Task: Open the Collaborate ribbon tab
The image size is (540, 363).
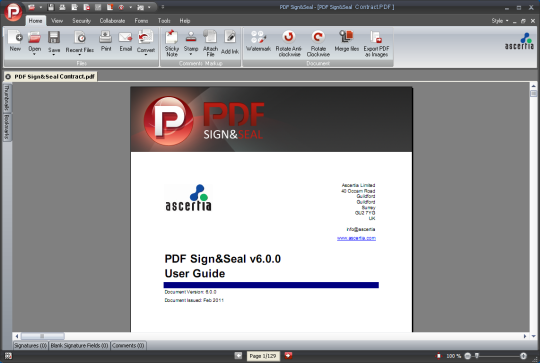Action: 112,21
